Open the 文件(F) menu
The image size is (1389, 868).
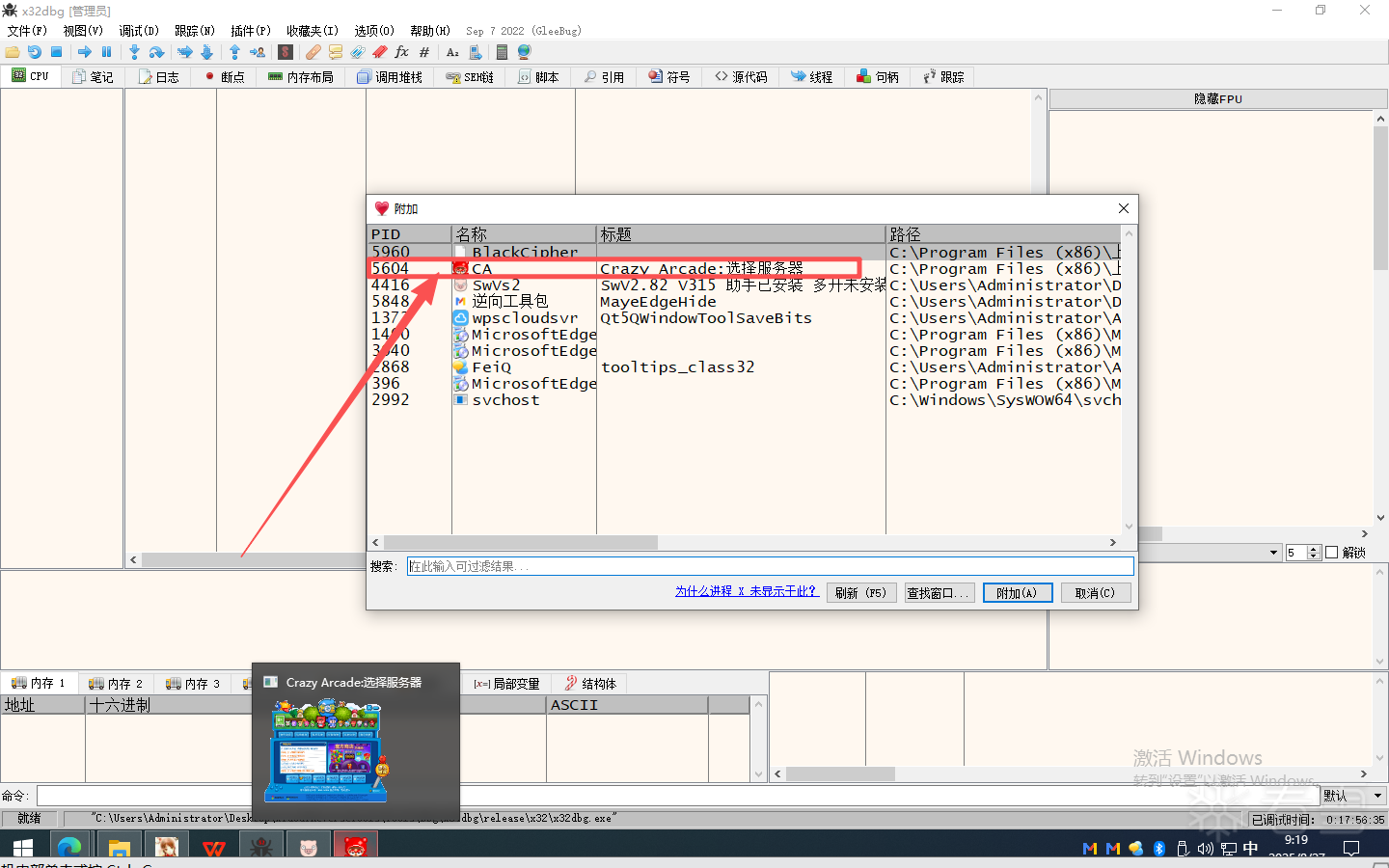(27, 31)
